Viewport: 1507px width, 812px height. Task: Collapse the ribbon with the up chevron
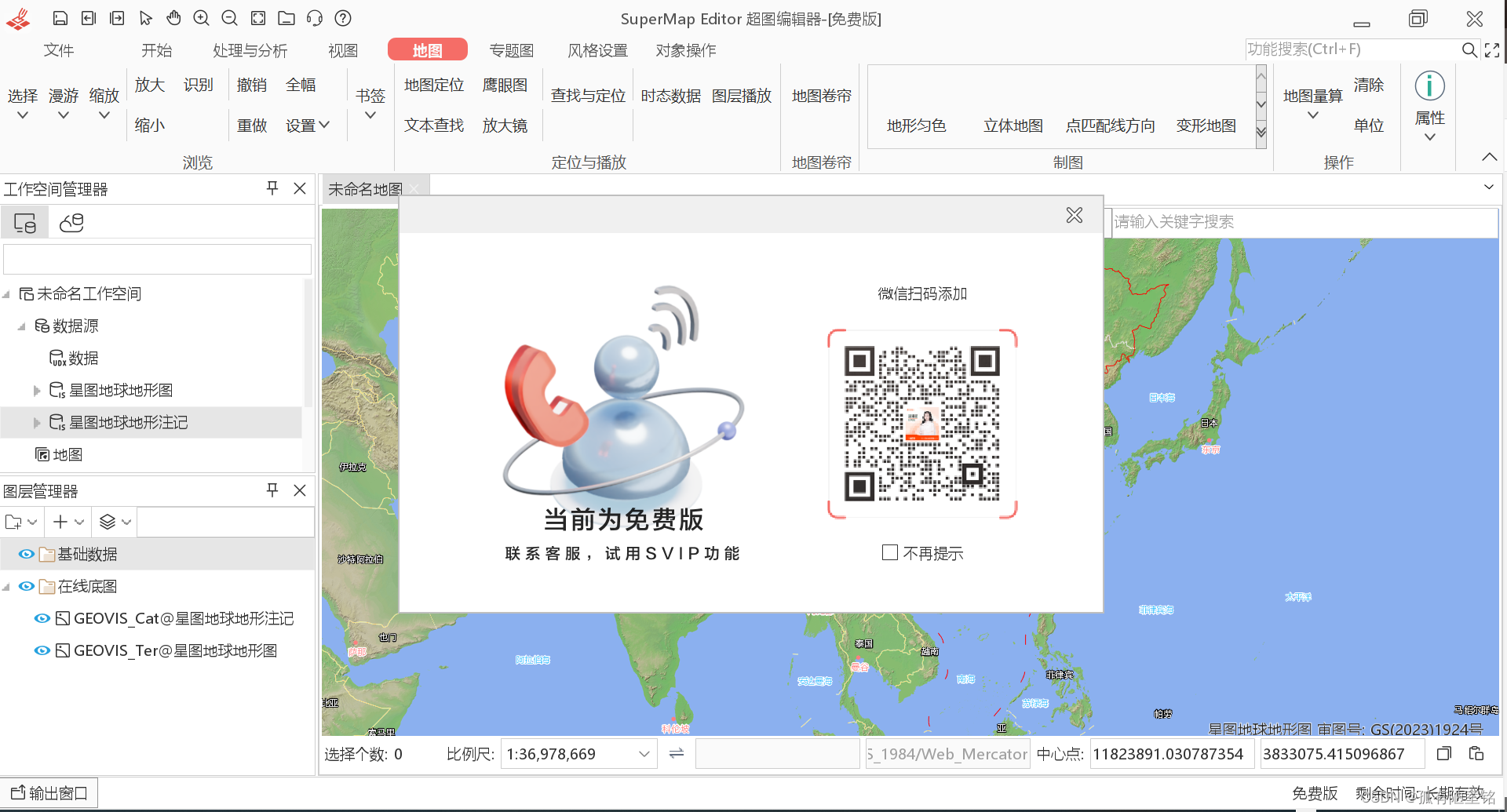[x=1489, y=157]
